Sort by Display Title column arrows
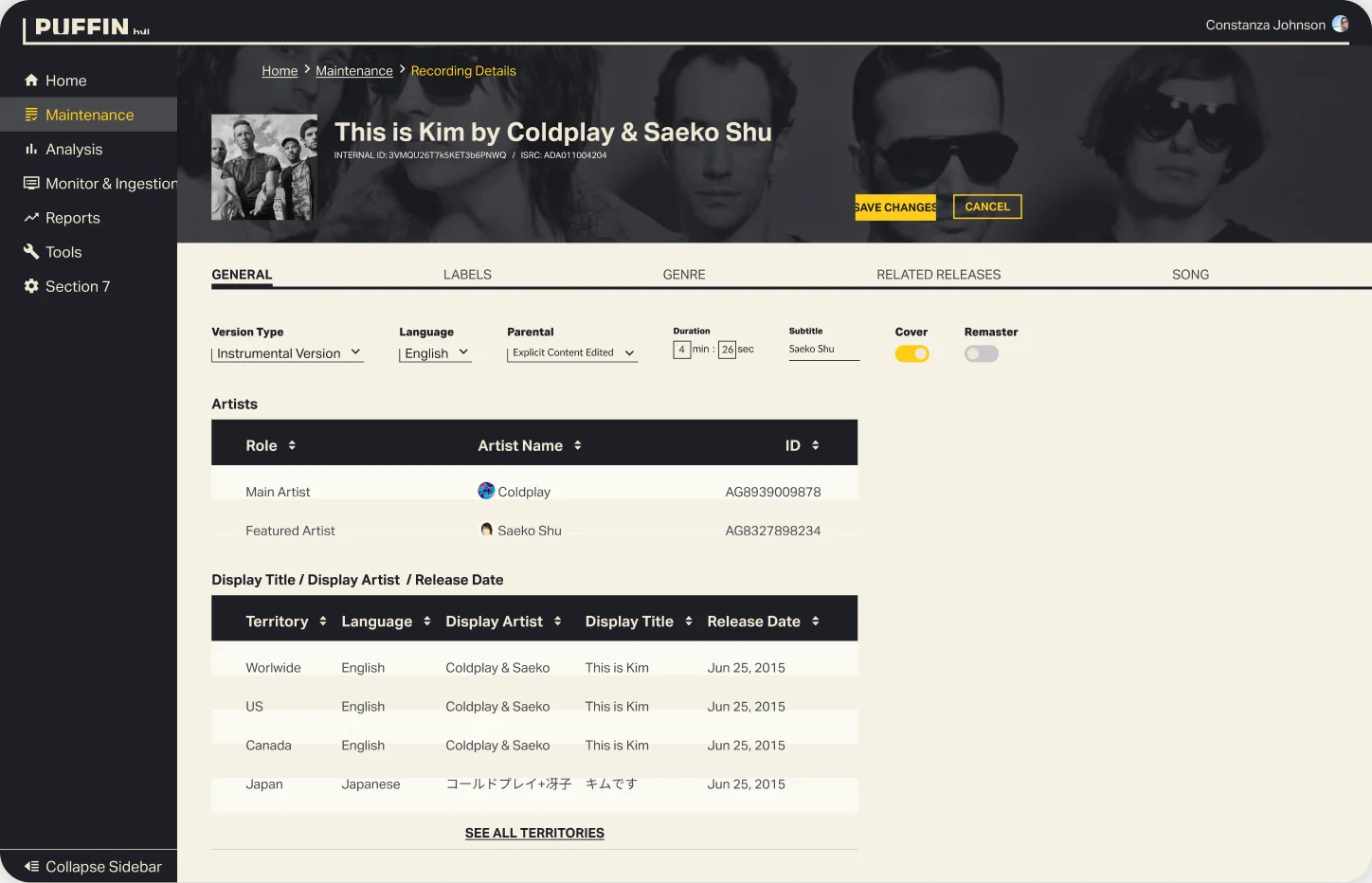1372x883 pixels. pos(689,622)
